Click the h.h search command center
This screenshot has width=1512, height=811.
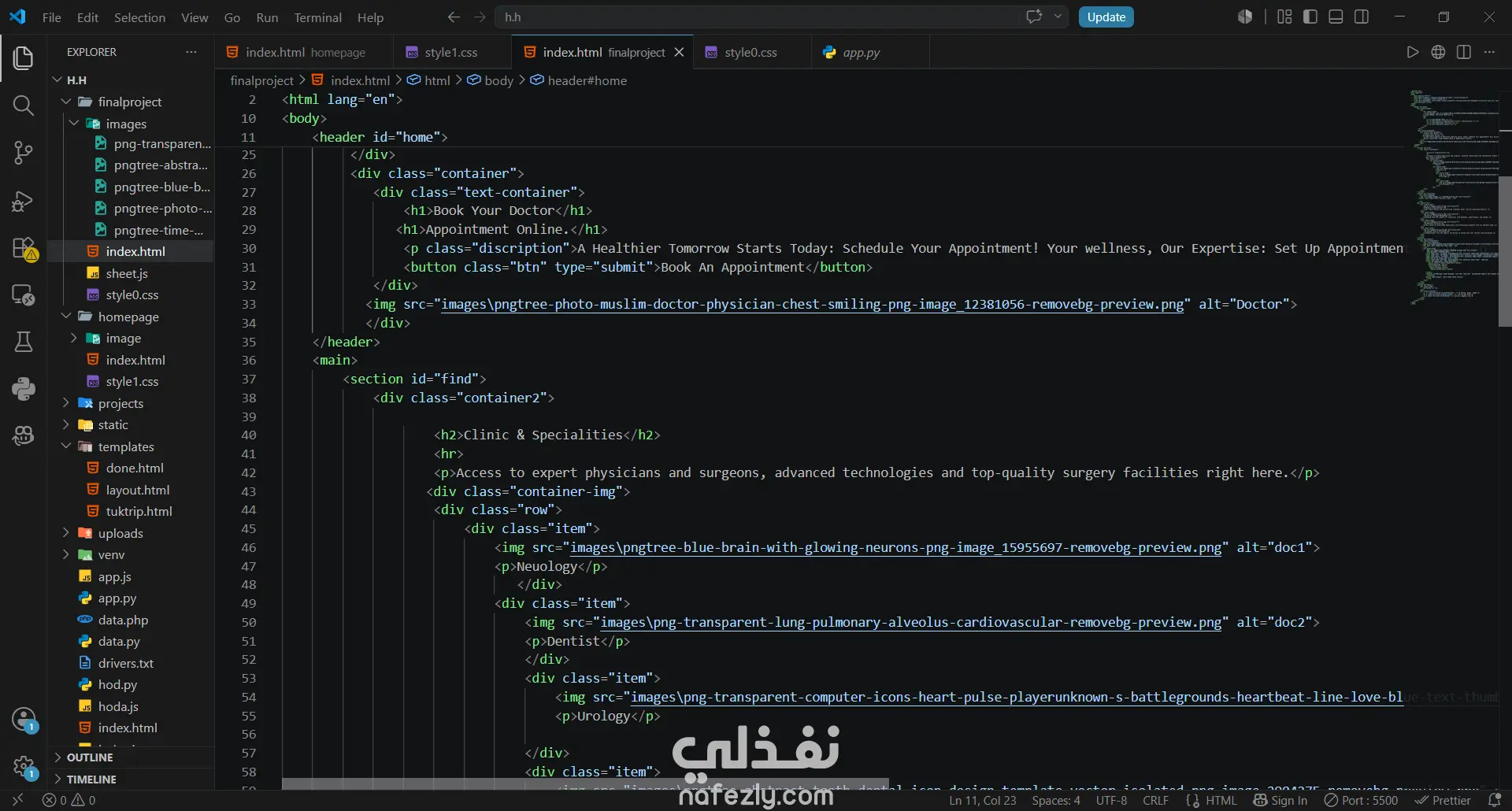(x=756, y=17)
